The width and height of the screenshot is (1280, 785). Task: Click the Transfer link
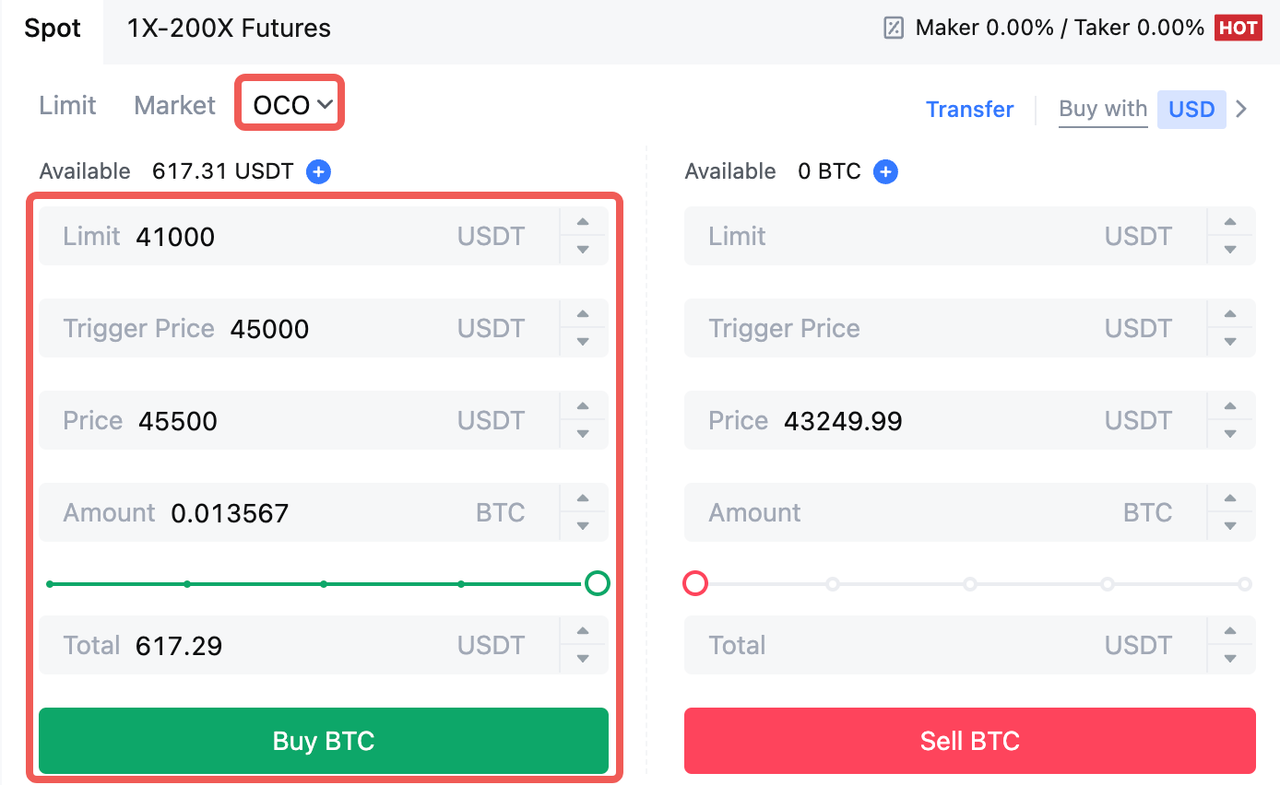(x=969, y=109)
